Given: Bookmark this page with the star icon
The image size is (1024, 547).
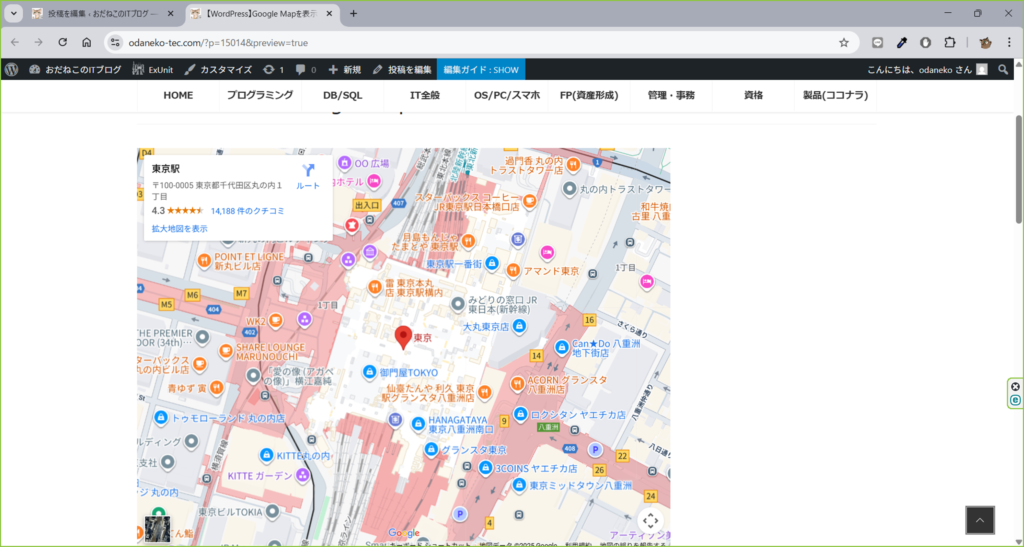Looking at the screenshot, I should point(844,43).
